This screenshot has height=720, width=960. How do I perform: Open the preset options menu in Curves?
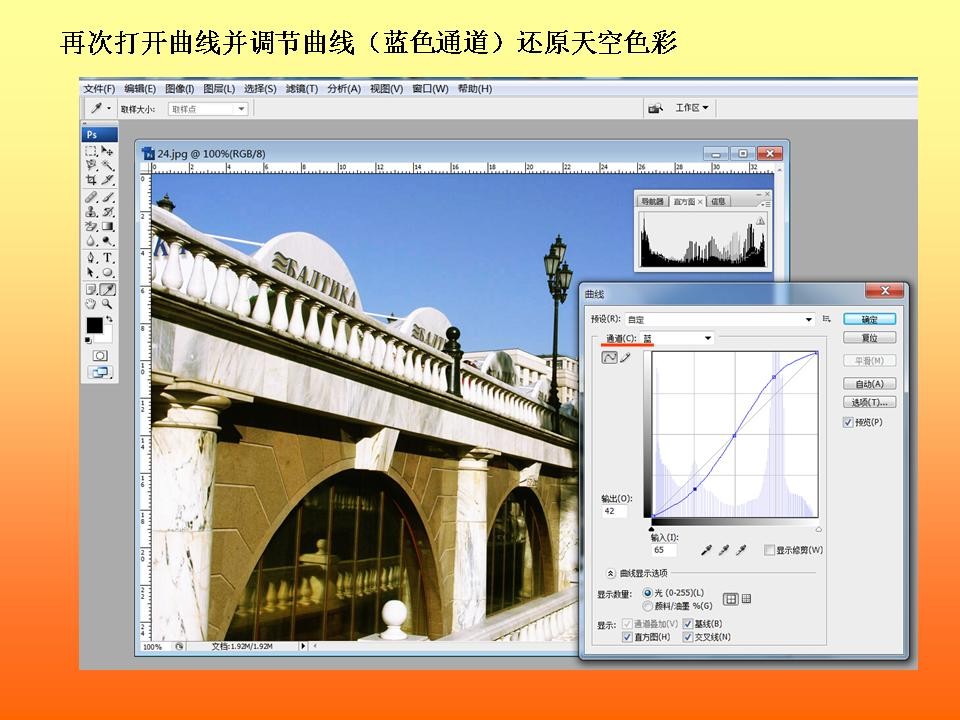(827, 319)
